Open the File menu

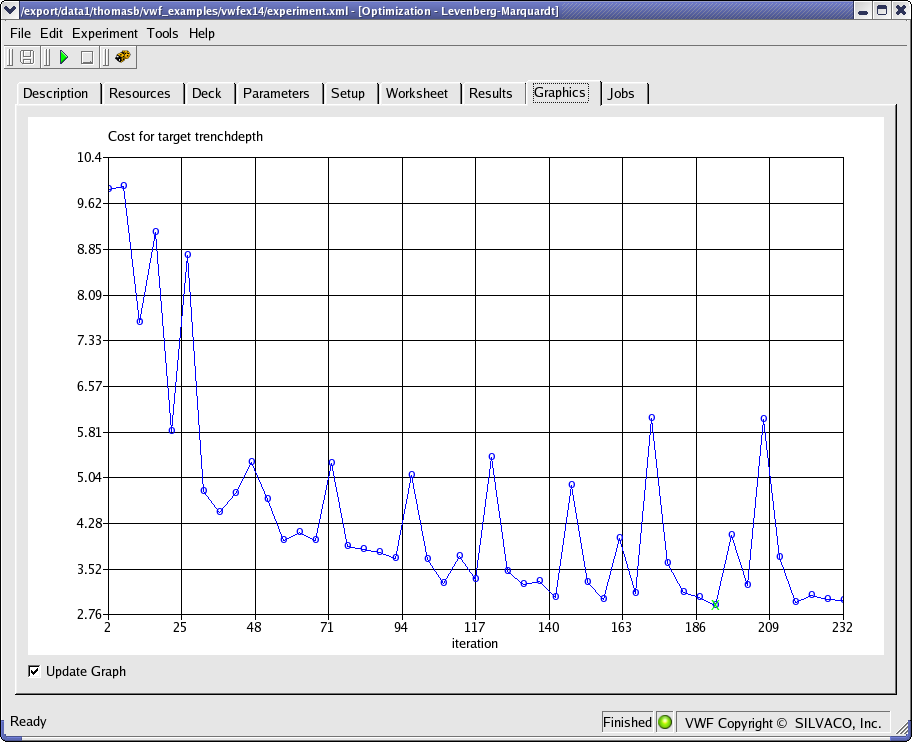[20, 34]
